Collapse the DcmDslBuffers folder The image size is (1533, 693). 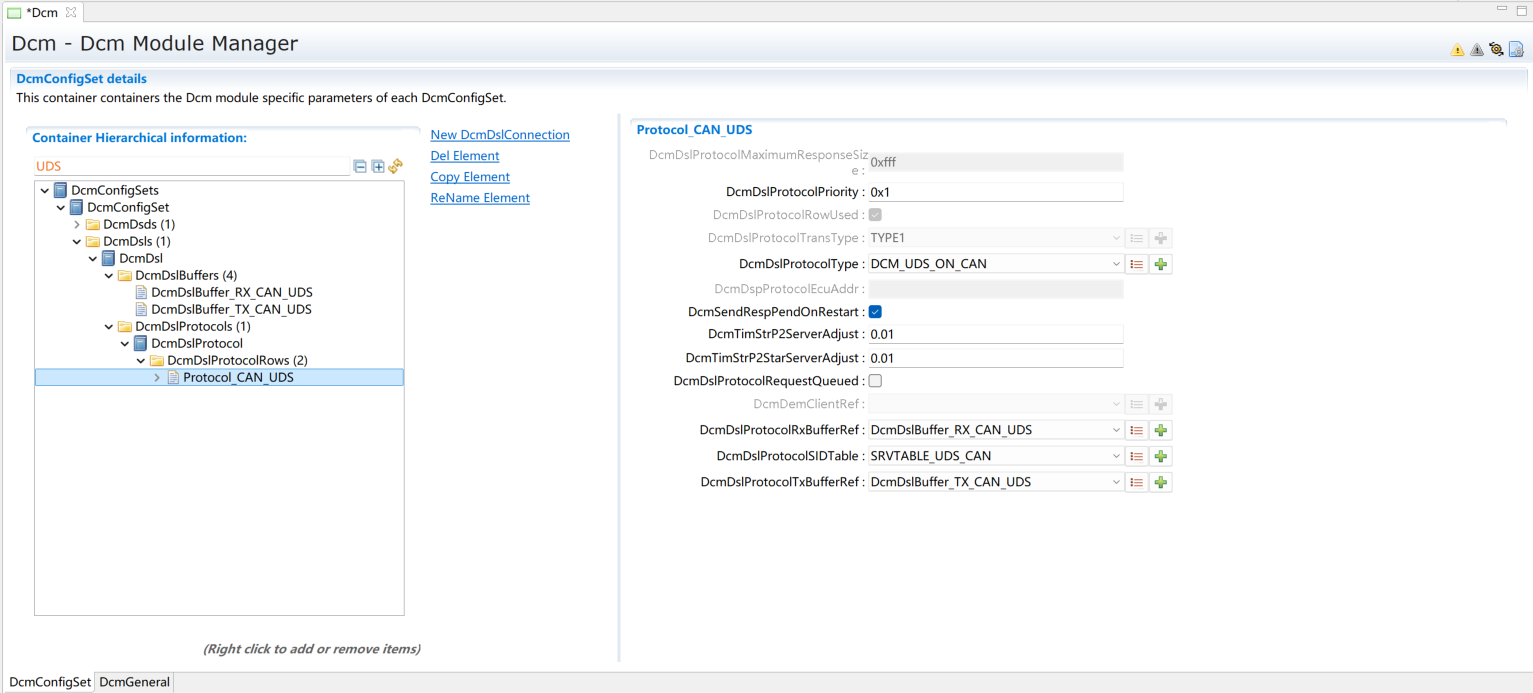pos(109,275)
